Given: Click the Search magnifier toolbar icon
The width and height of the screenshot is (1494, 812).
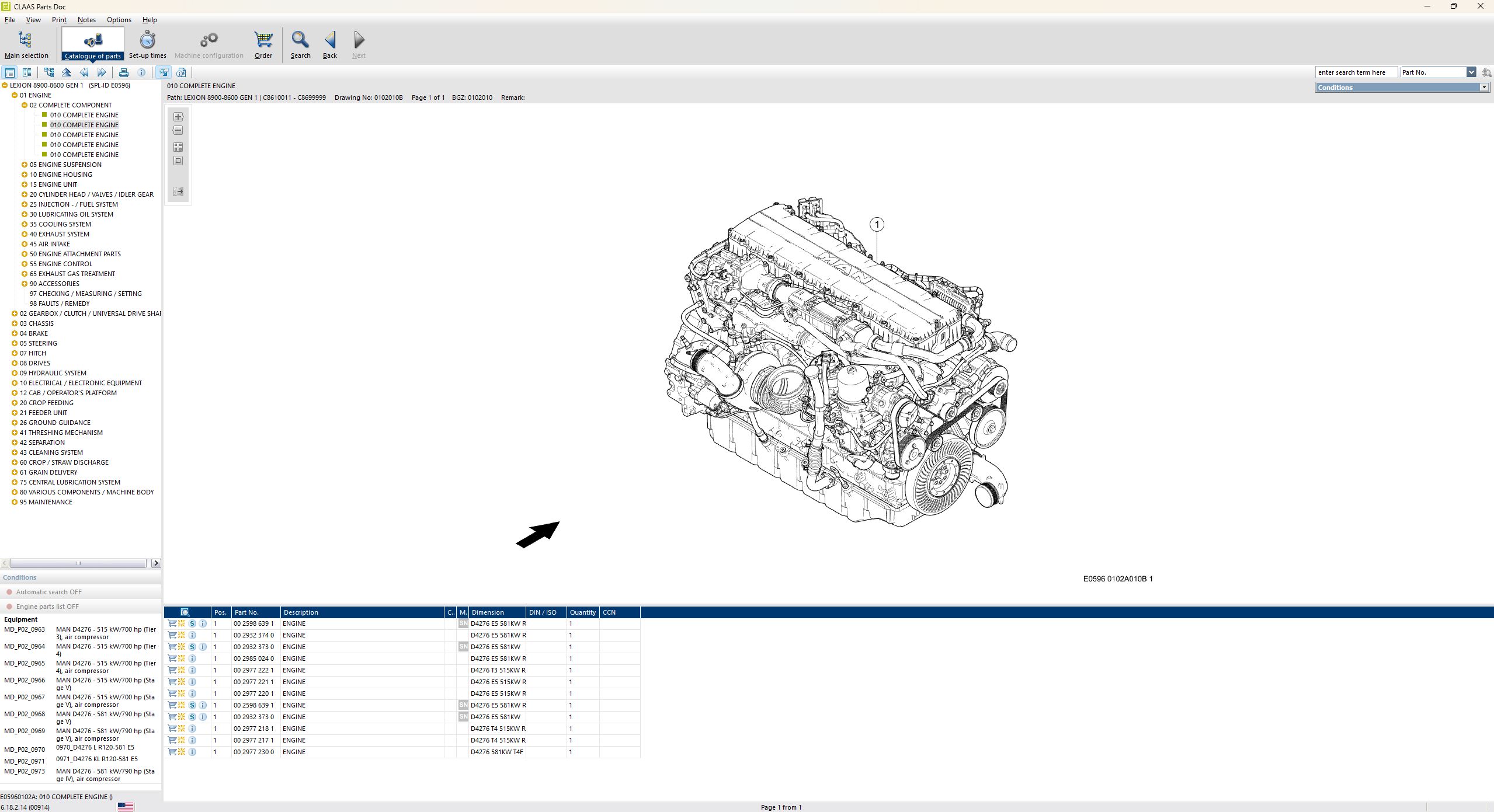Looking at the screenshot, I should click(x=300, y=44).
